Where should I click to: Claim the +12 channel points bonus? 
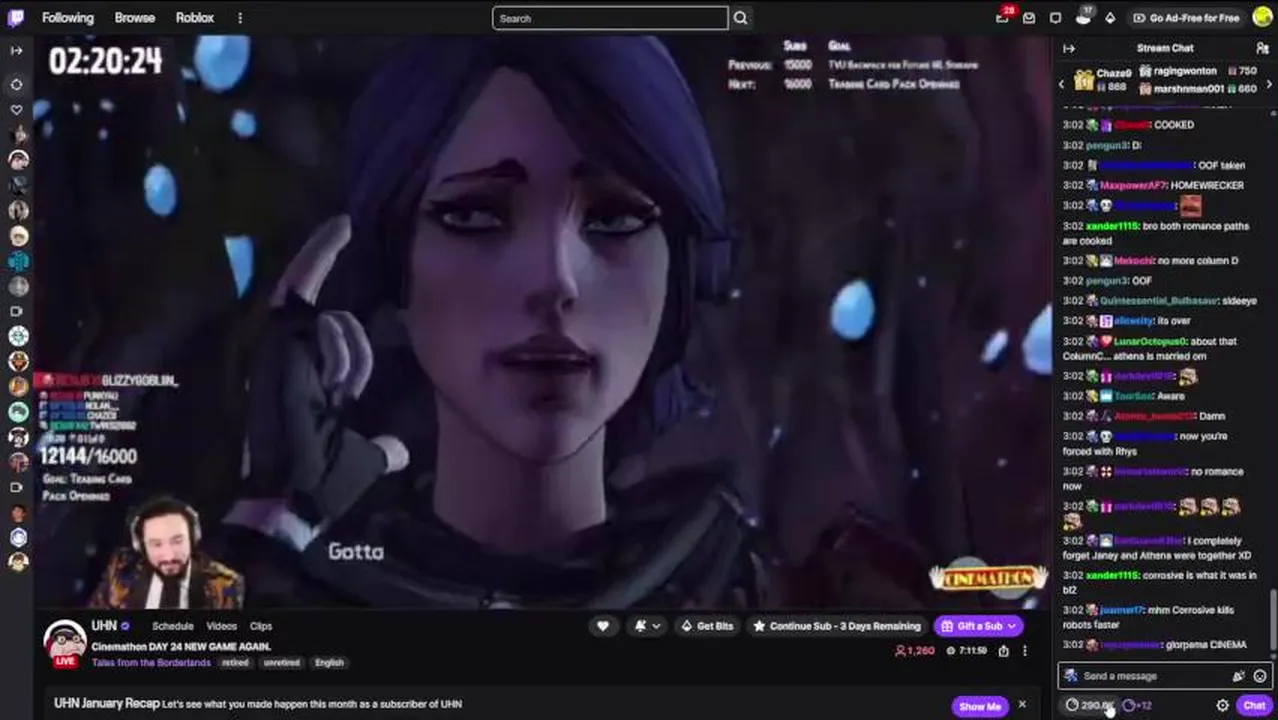pyautogui.click(x=1137, y=705)
